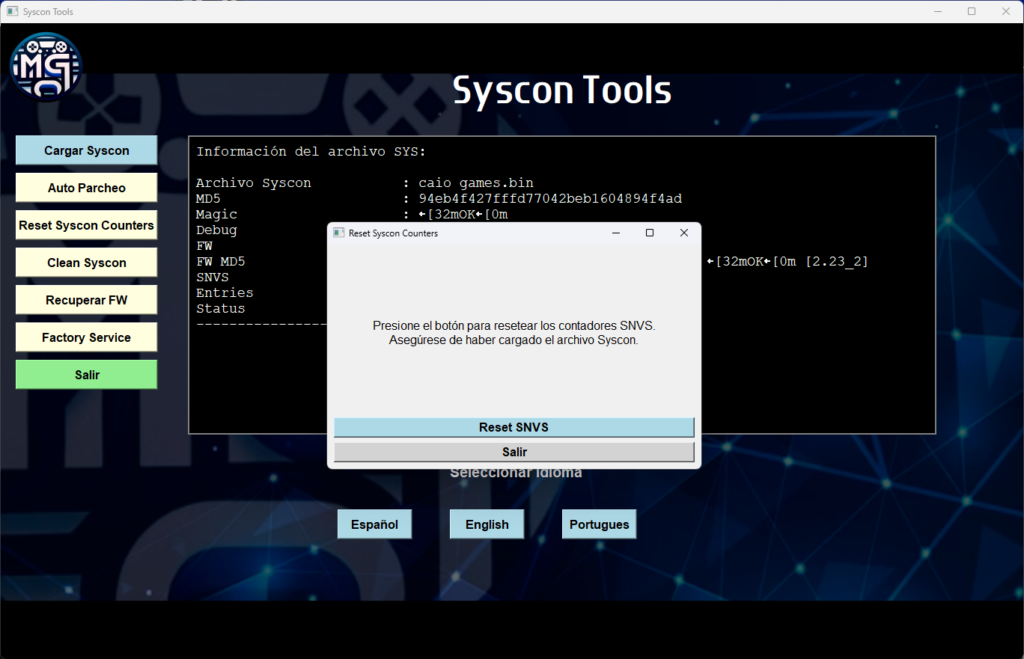The image size is (1024, 659).
Task: Switch language to Español
Action: coord(374,524)
